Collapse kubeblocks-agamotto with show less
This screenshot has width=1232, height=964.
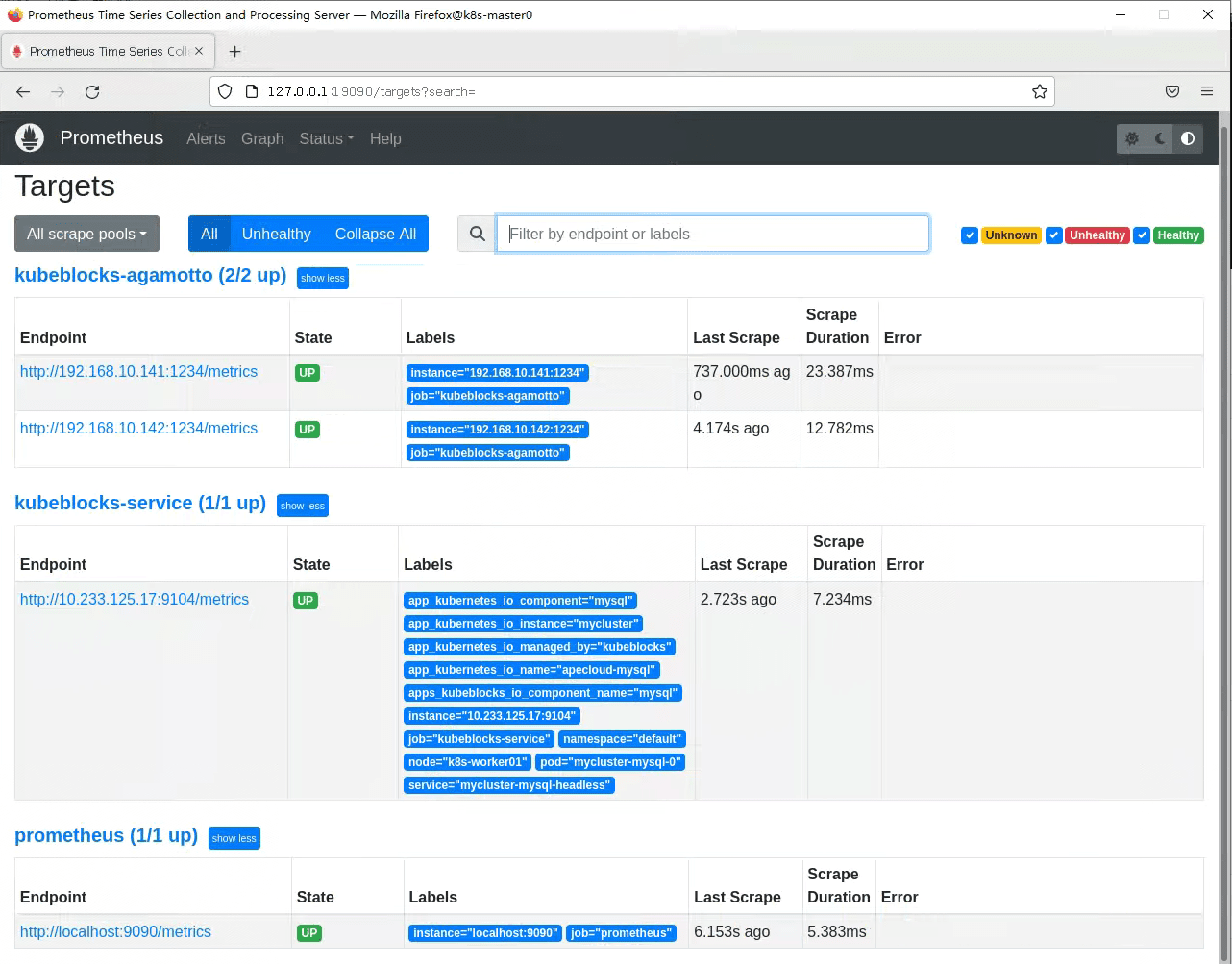tap(323, 278)
